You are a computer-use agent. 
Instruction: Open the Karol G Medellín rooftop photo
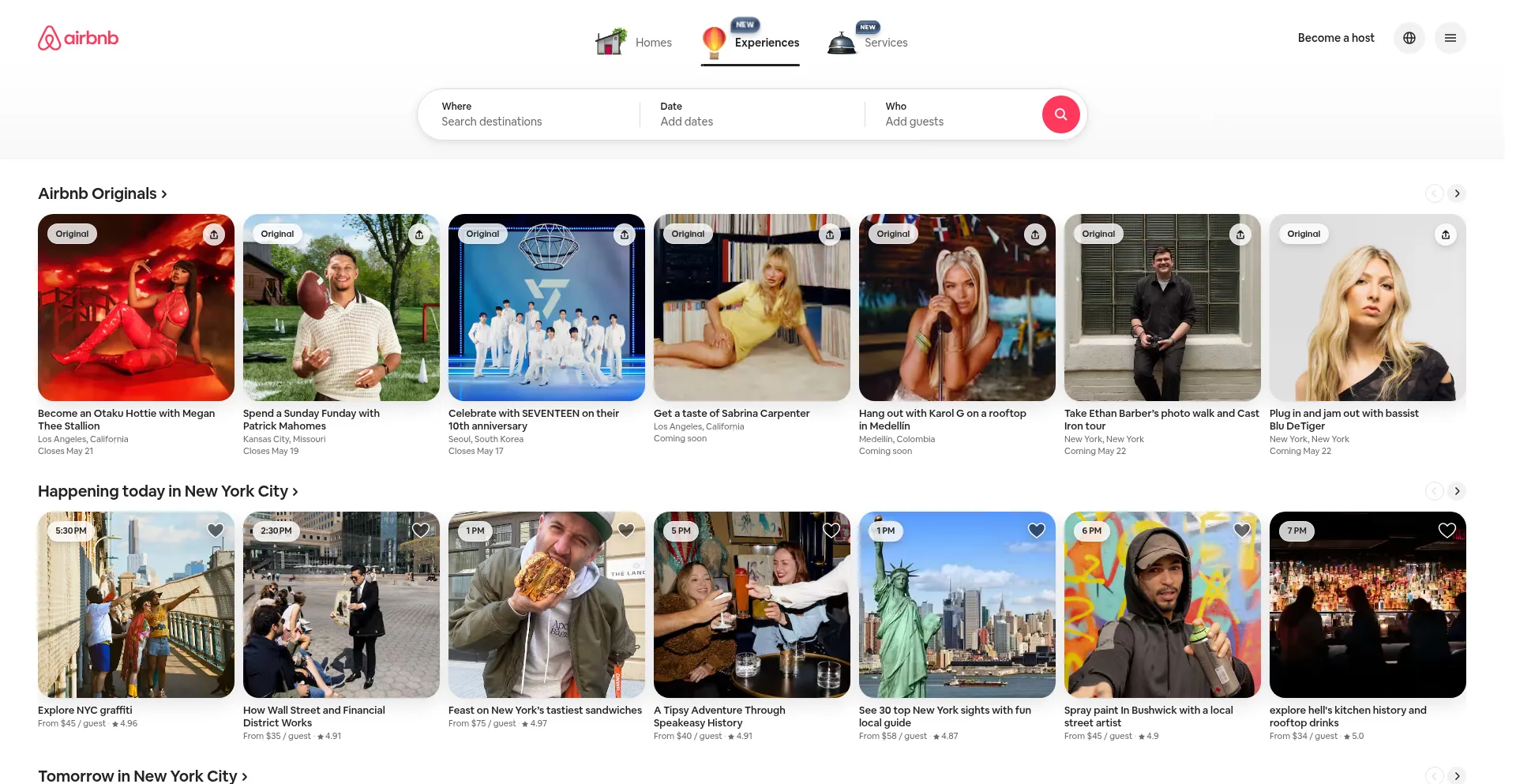pos(957,307)
